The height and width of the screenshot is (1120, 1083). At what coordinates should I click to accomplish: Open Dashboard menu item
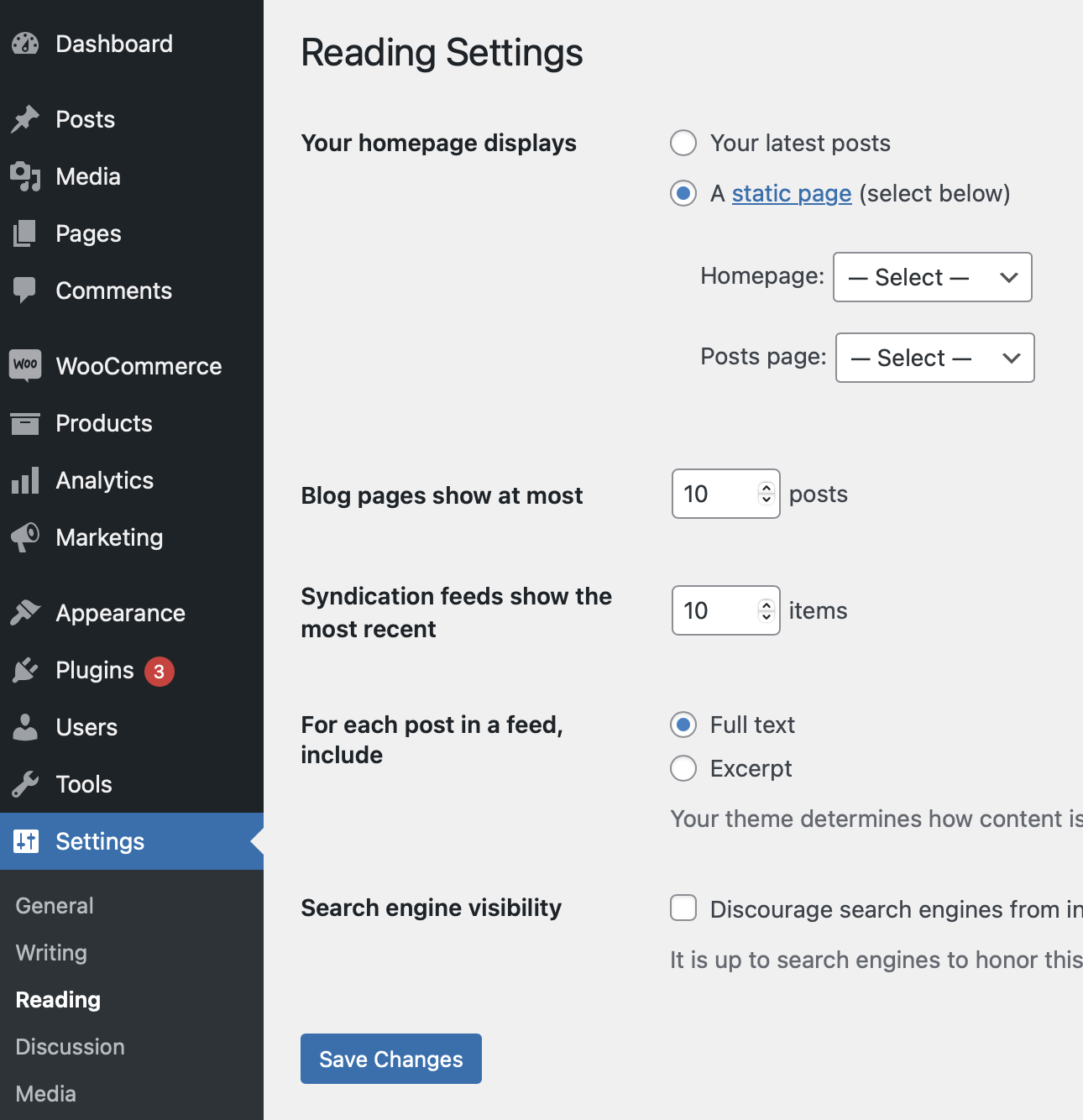[114, 44]
